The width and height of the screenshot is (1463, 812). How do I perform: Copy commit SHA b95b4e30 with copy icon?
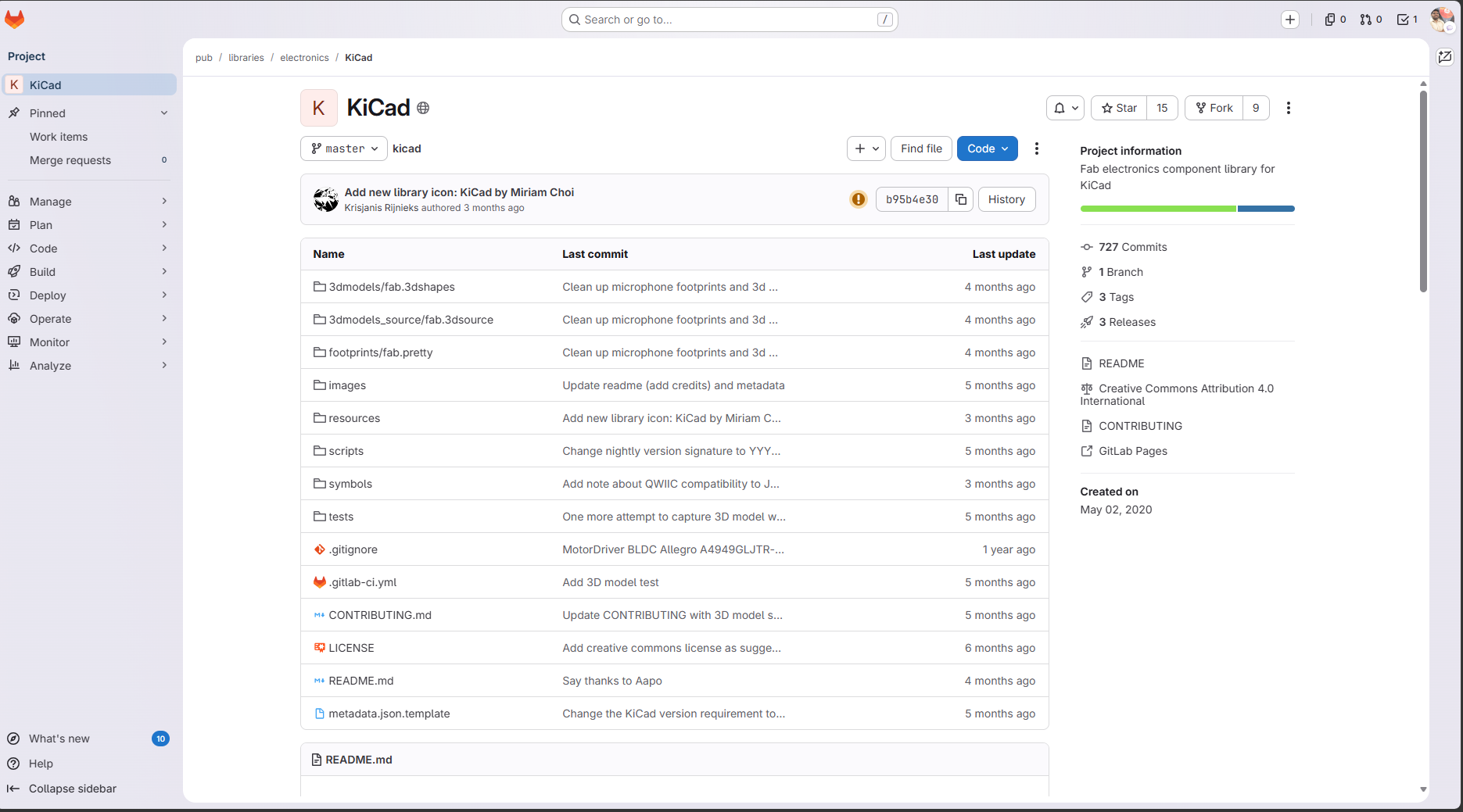[x=961, y=199]
